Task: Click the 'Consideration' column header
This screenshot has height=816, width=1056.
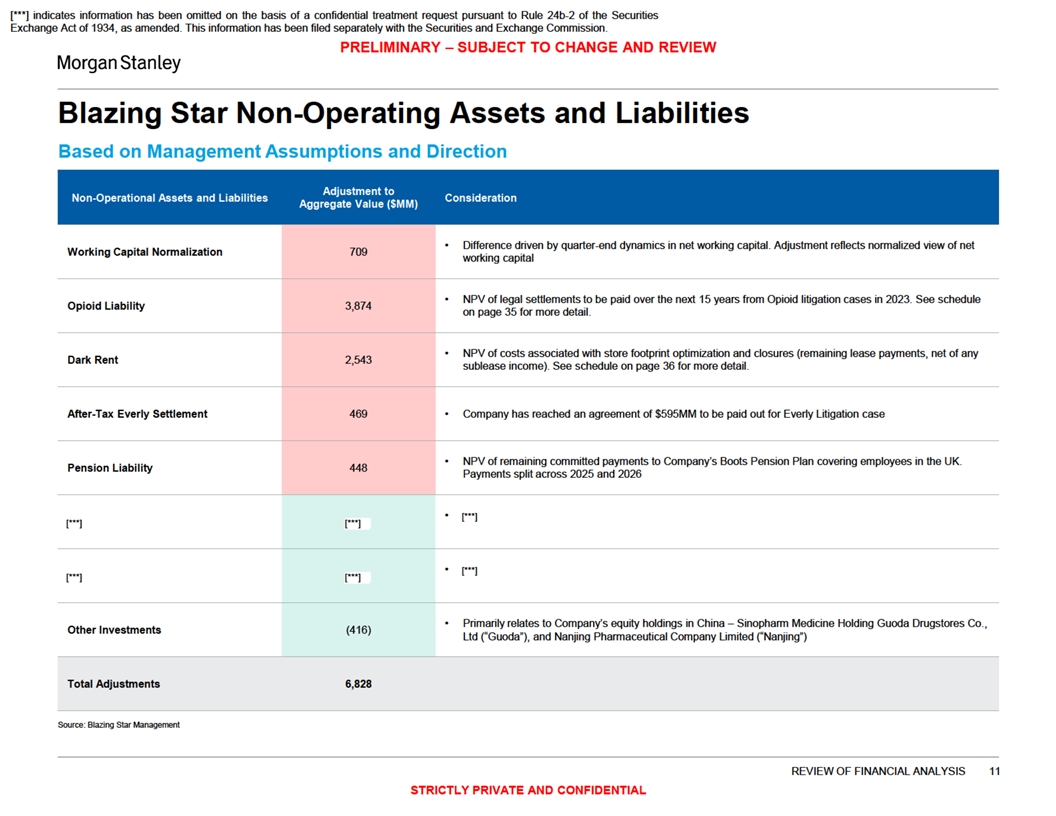Action: coord(480,198)
